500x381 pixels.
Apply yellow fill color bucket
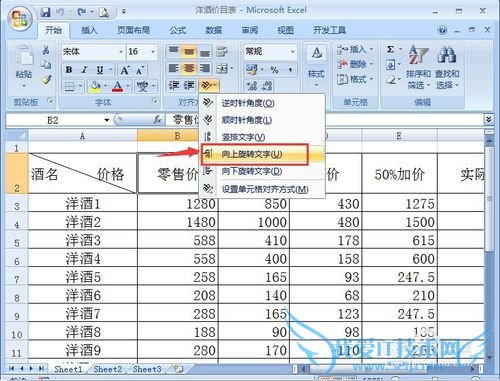95,86
